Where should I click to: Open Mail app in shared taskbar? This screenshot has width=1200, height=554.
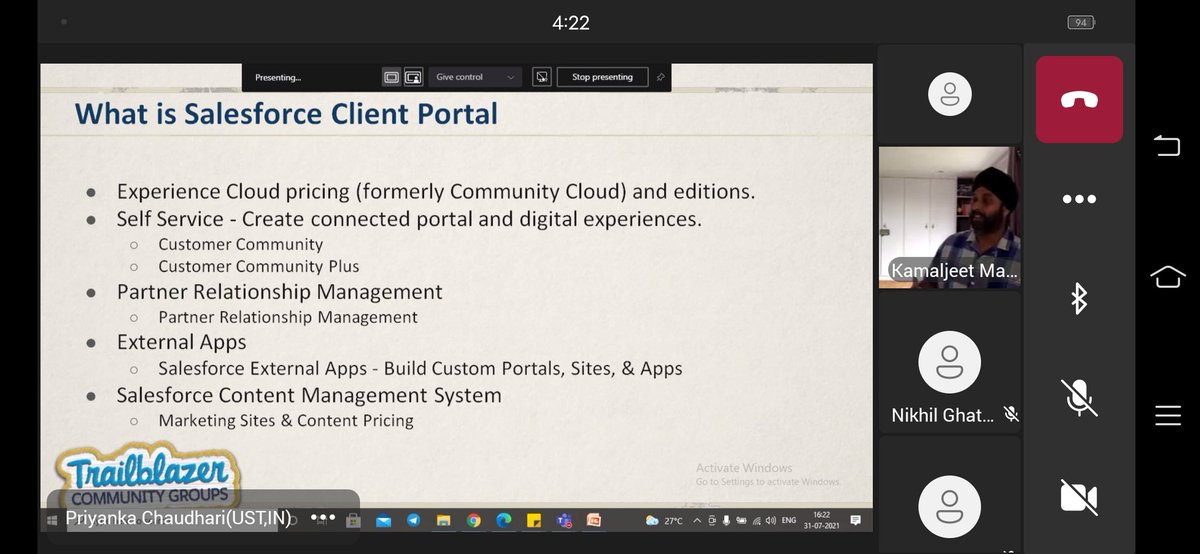click(384, 520)
